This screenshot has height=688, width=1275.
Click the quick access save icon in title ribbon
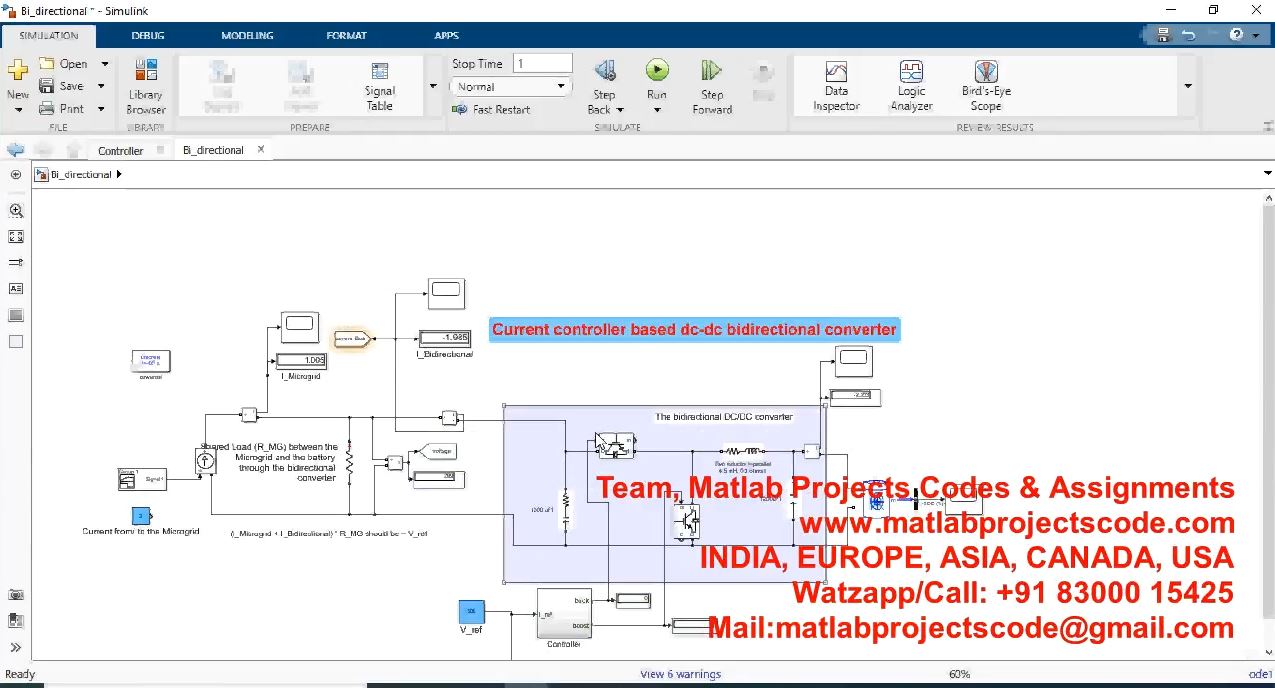tap(1163, 34)
